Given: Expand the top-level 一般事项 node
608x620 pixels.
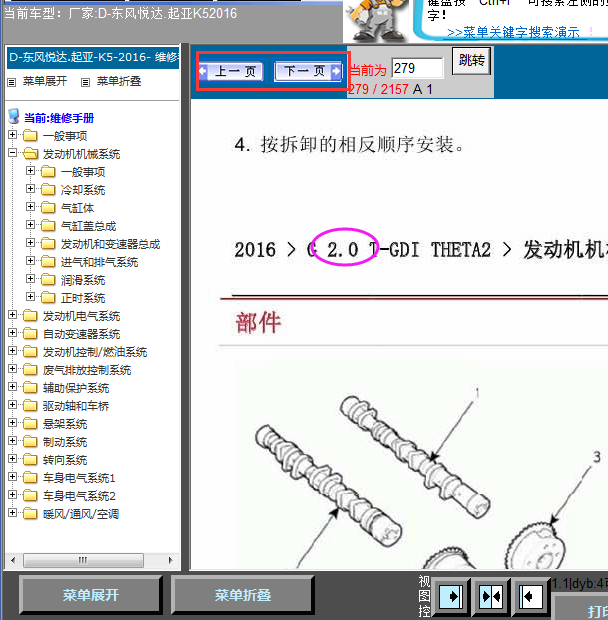Looking at the screenshot, I should point(13,134).
